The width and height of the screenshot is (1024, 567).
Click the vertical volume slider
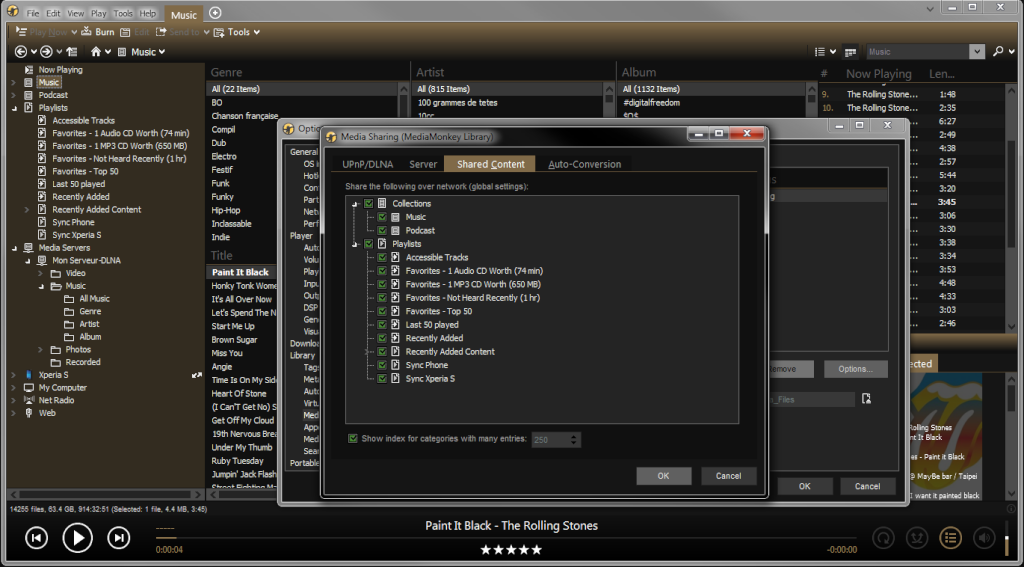tap(1006, 538)
